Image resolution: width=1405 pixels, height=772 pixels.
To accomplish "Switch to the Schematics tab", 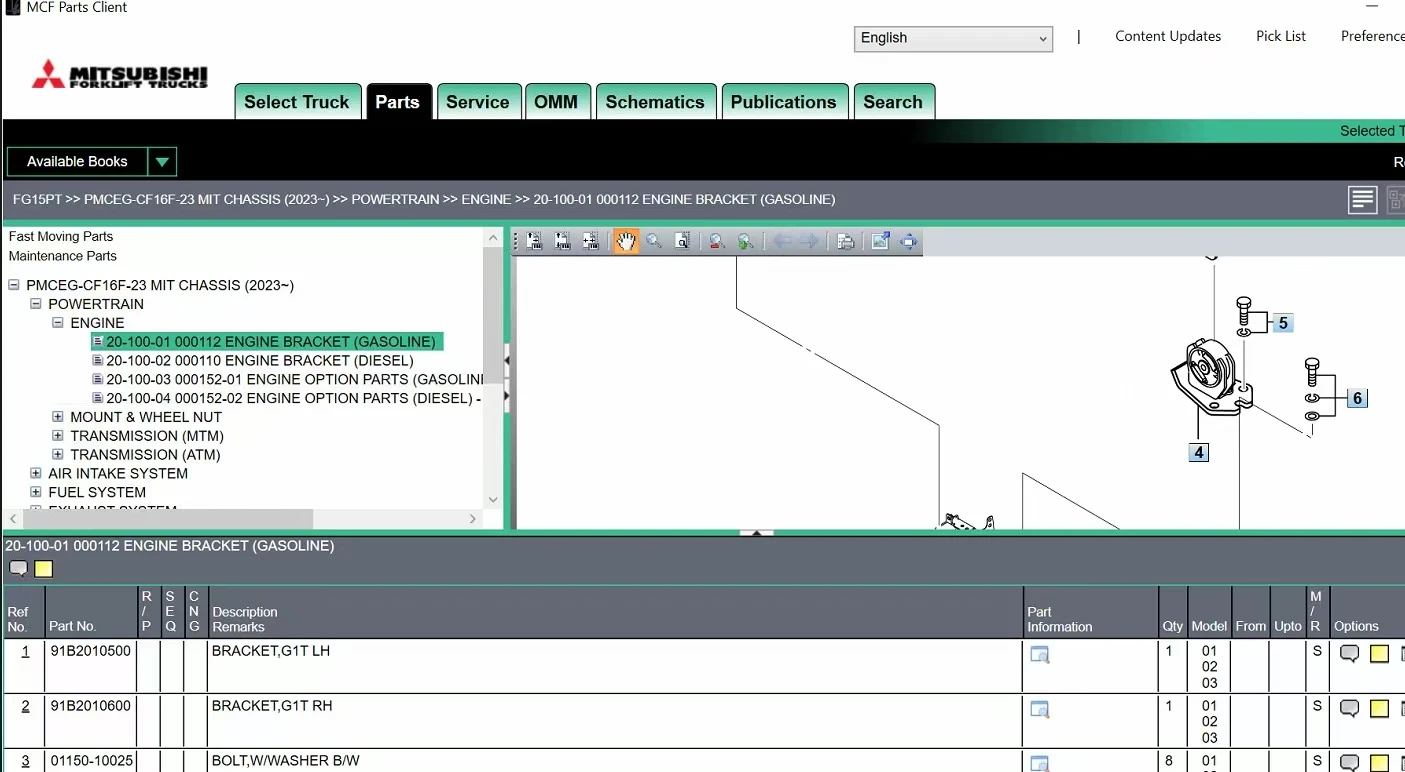I will [x=654, y=102].
